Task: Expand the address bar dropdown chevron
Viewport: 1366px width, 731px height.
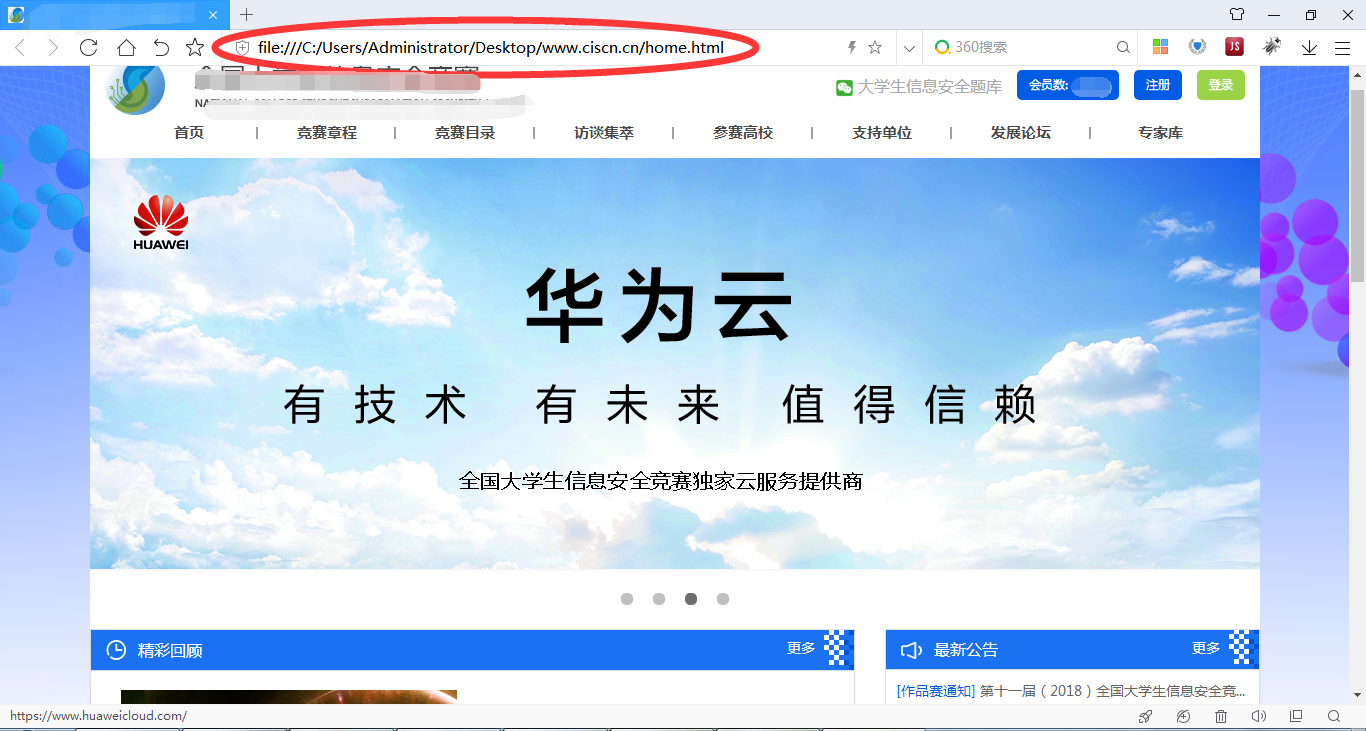Action: (908, 47)
